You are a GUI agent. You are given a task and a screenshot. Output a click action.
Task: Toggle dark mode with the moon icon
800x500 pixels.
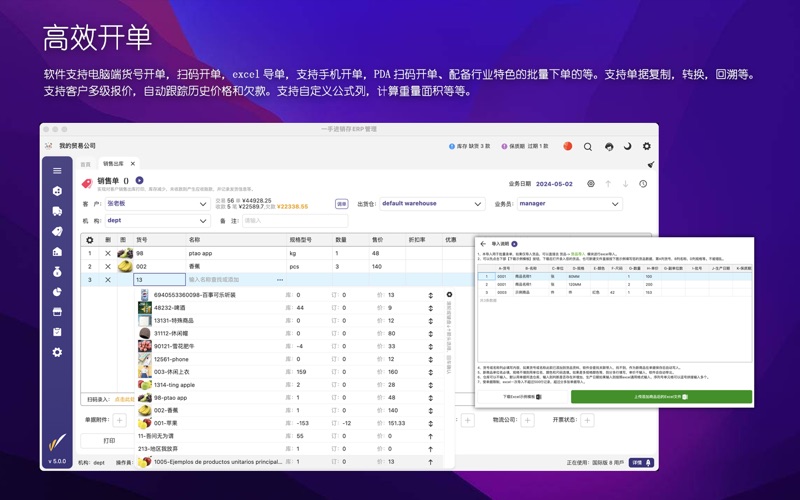pos(627,147)
